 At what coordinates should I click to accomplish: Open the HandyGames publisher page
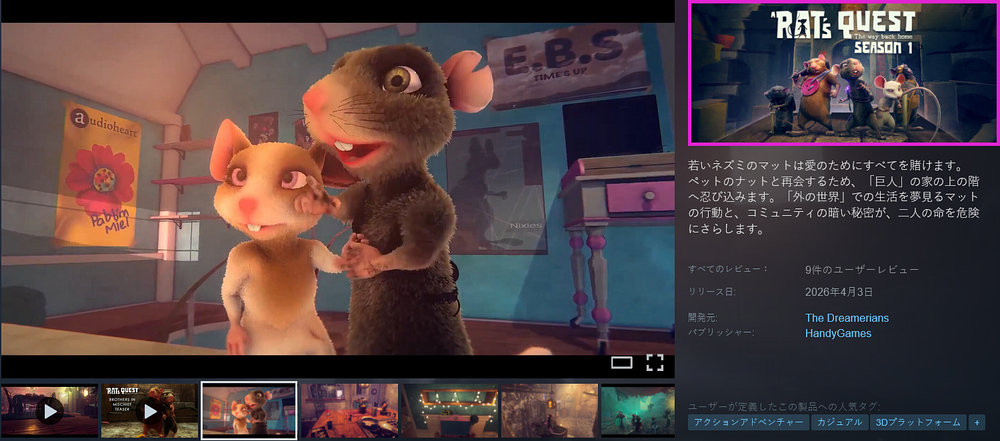tap(838, 333)
